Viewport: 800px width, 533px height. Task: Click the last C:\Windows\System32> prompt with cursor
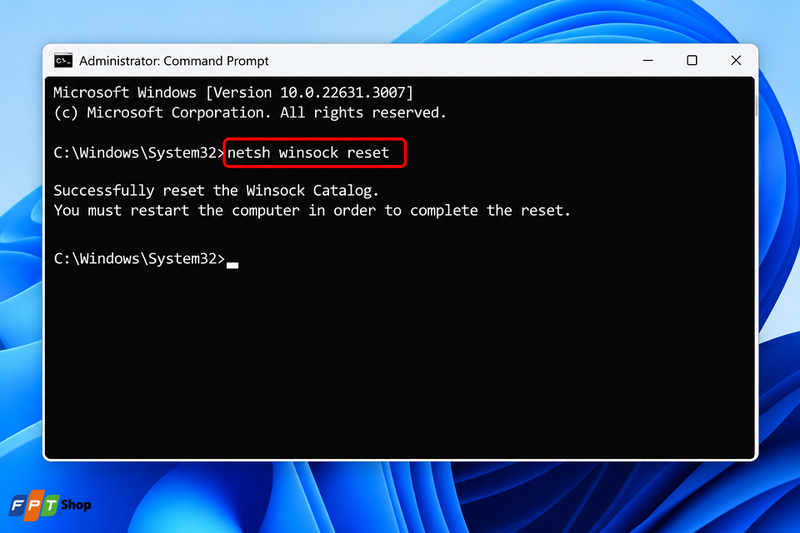(x=146, y=259)
